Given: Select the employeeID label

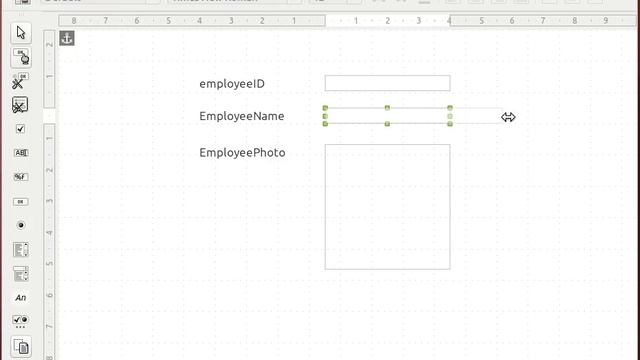Looking at the screenshot, I should [232, 84].
